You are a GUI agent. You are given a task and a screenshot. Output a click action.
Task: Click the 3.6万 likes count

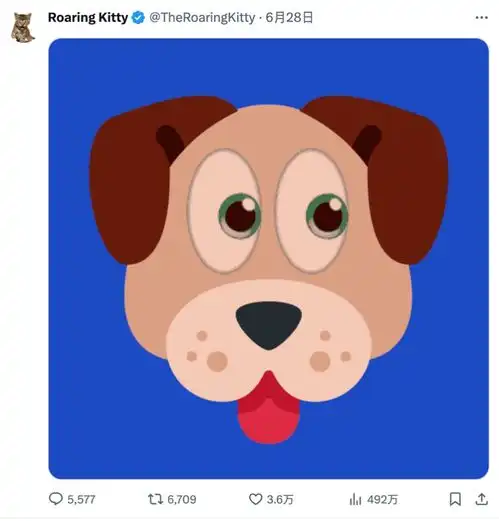280,499
